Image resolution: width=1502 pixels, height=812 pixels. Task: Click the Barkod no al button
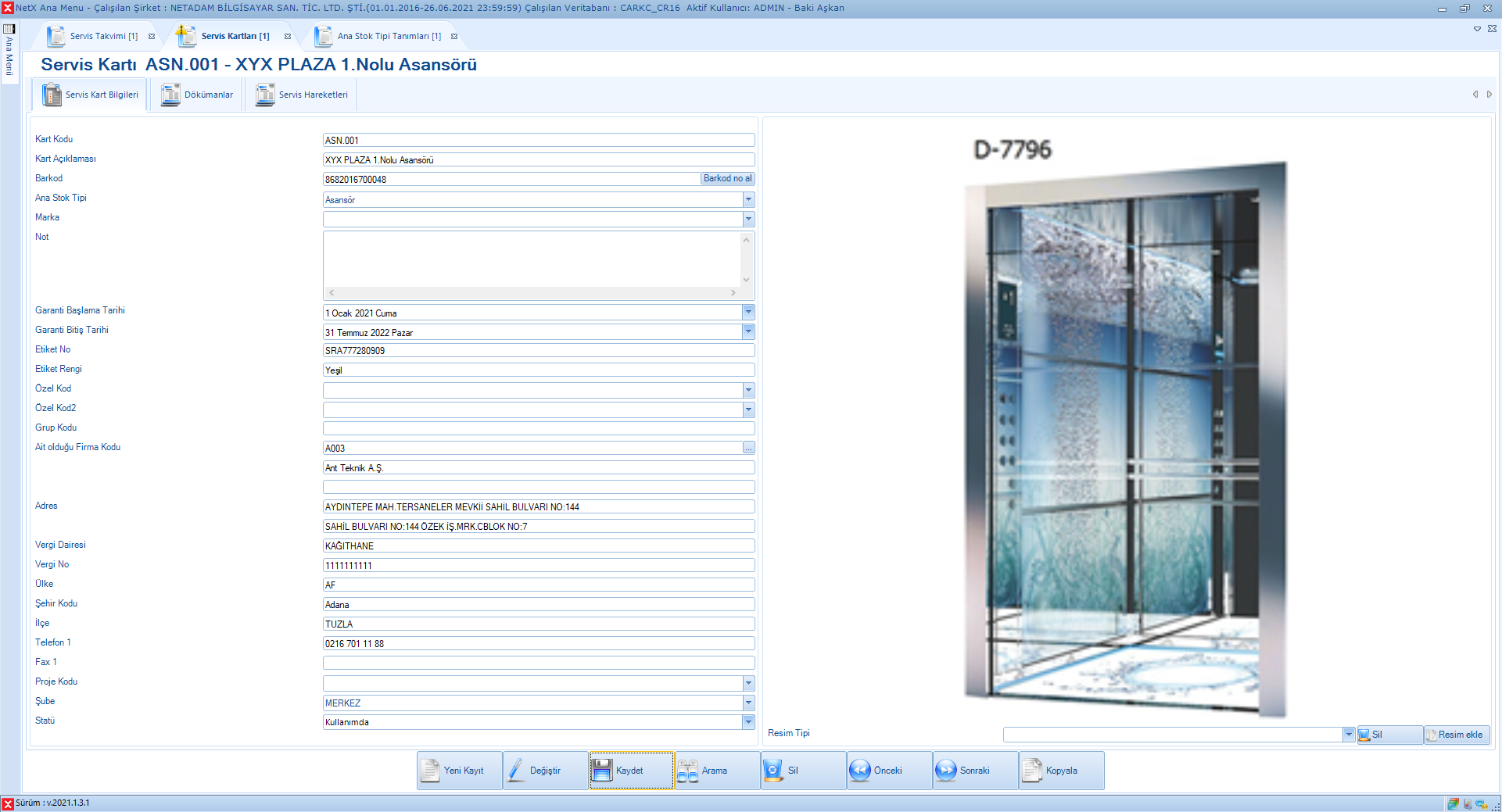(727, 179)
